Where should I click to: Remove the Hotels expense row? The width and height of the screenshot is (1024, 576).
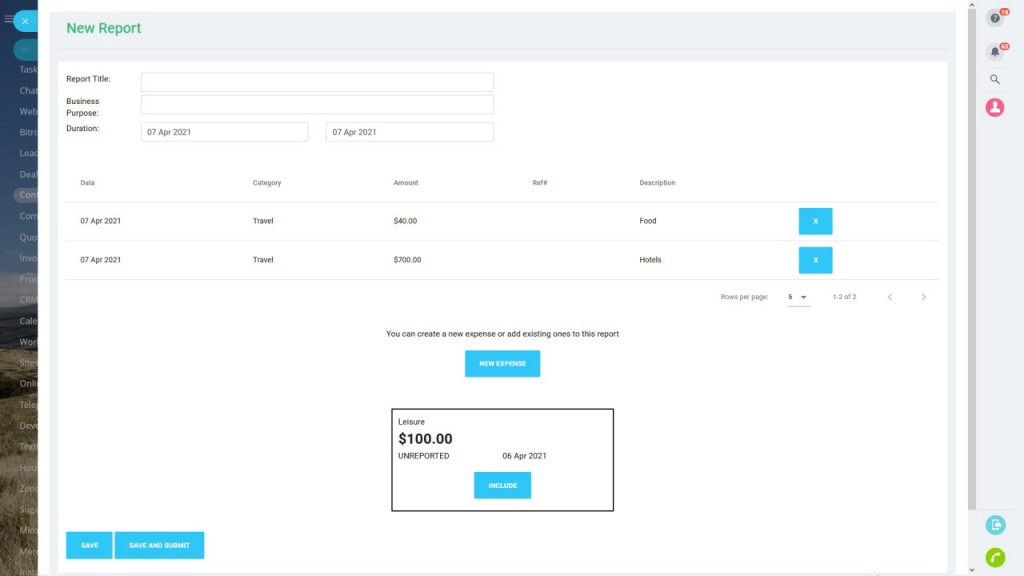[815, 260]
